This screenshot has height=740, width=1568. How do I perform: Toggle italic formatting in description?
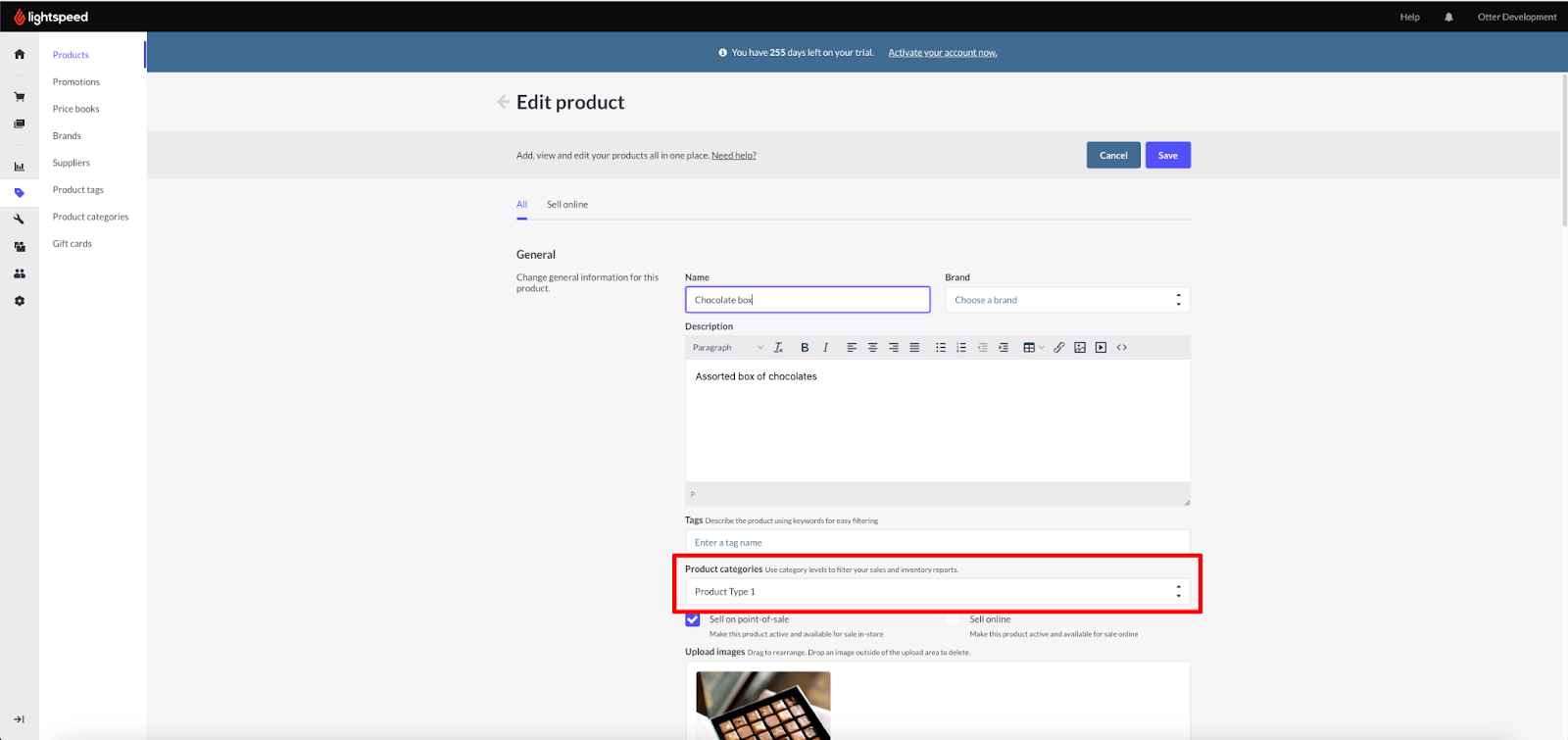pyautogui.click(x=825, y=347)
